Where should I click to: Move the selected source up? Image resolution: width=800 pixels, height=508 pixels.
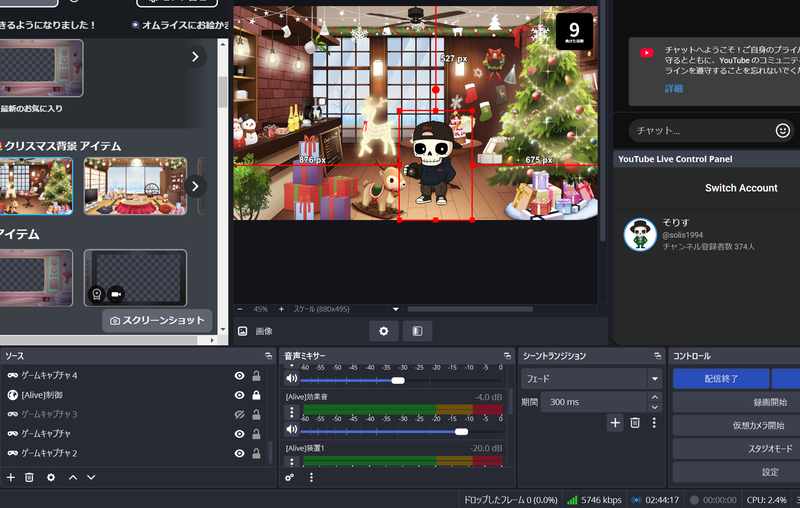[x=73, y=477]
